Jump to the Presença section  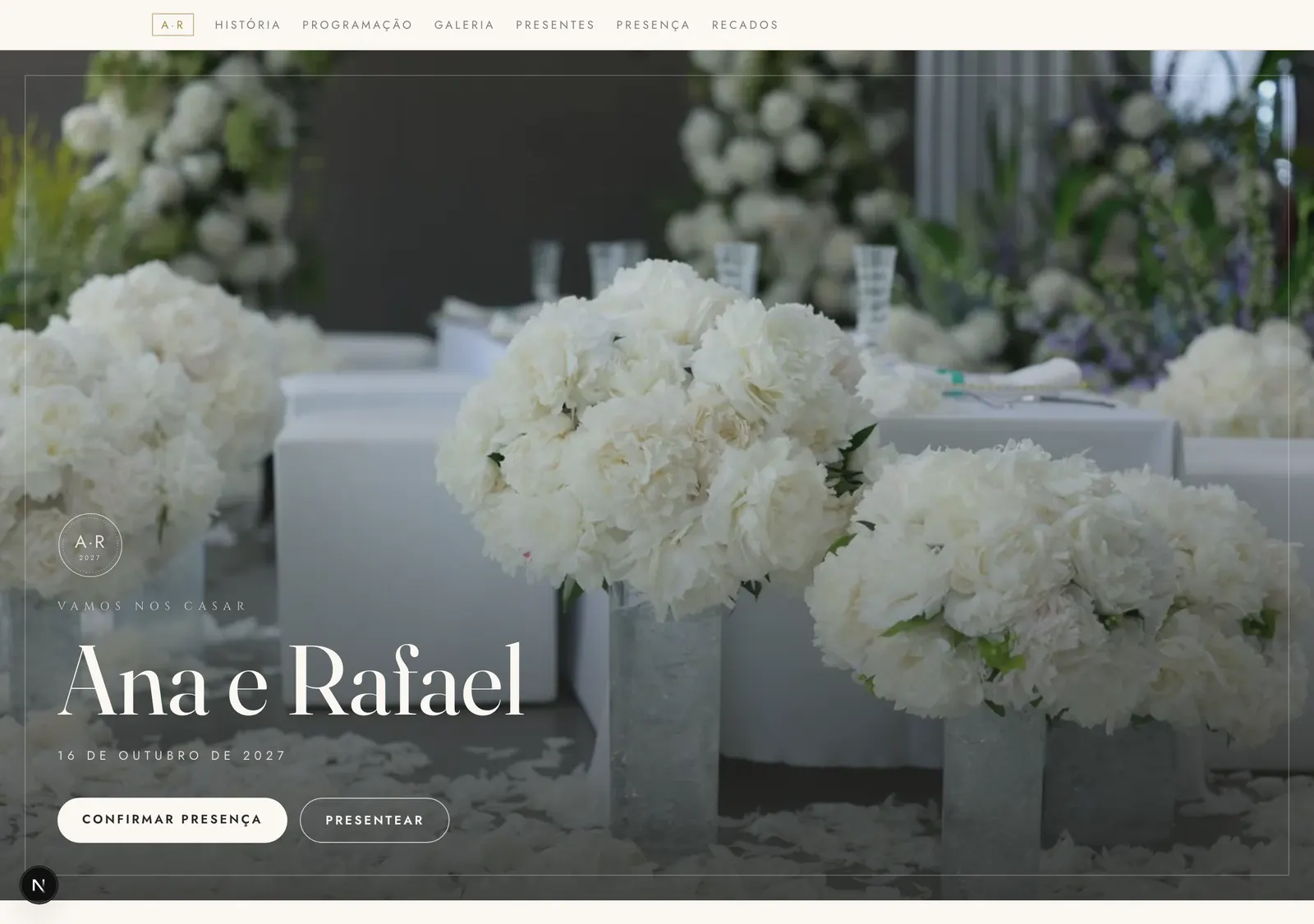(653, 25)
